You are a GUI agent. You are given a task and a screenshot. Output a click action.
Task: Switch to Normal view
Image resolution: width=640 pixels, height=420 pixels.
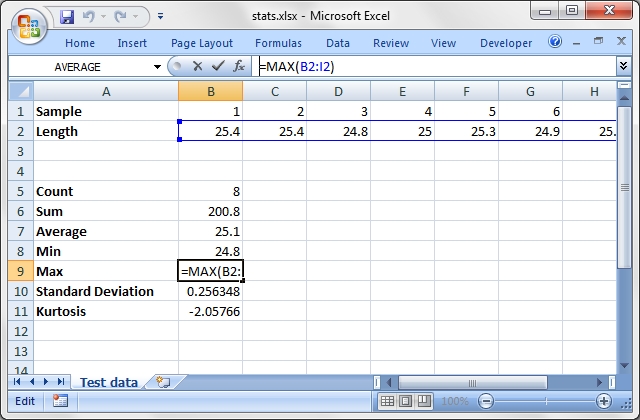(x=387, y=401)
